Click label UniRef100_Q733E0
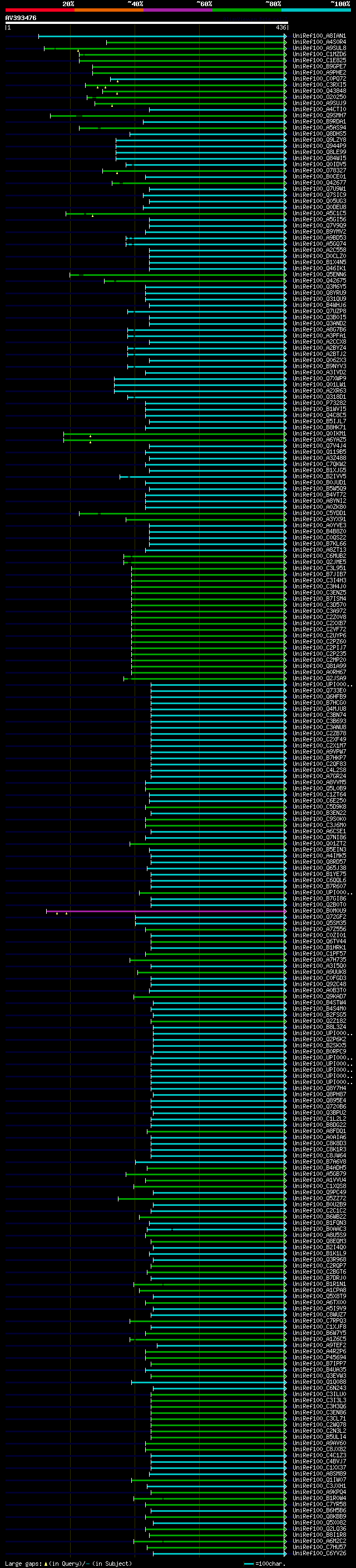 tap(319, 691)
